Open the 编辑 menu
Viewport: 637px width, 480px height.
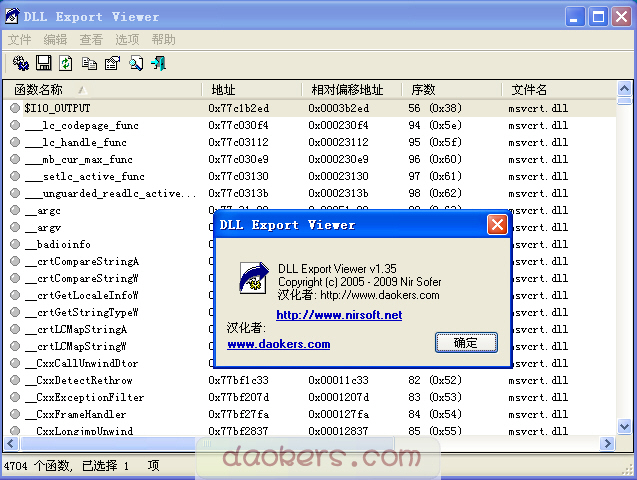coord(55,39)
